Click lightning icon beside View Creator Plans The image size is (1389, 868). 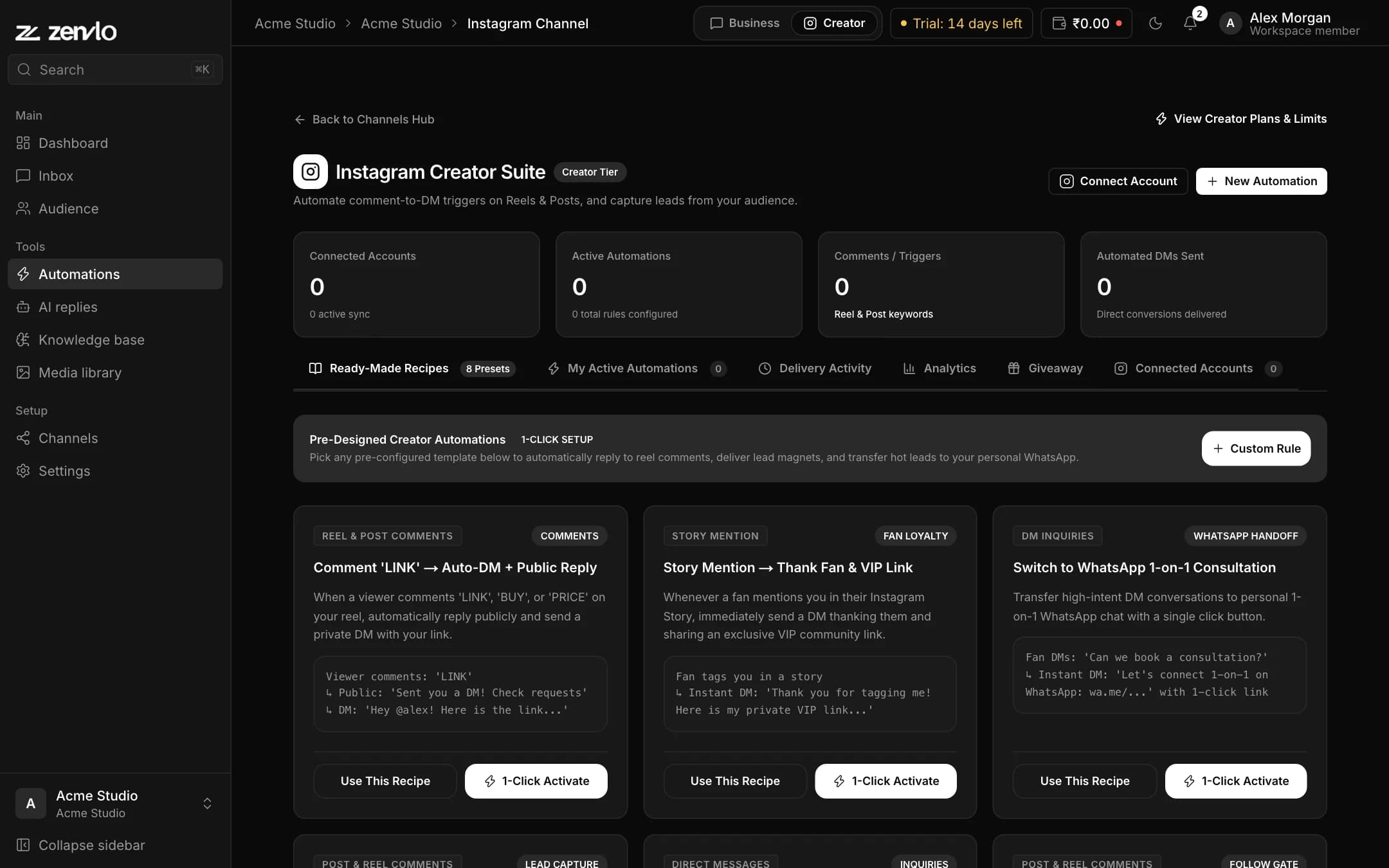click(1161, 119)
